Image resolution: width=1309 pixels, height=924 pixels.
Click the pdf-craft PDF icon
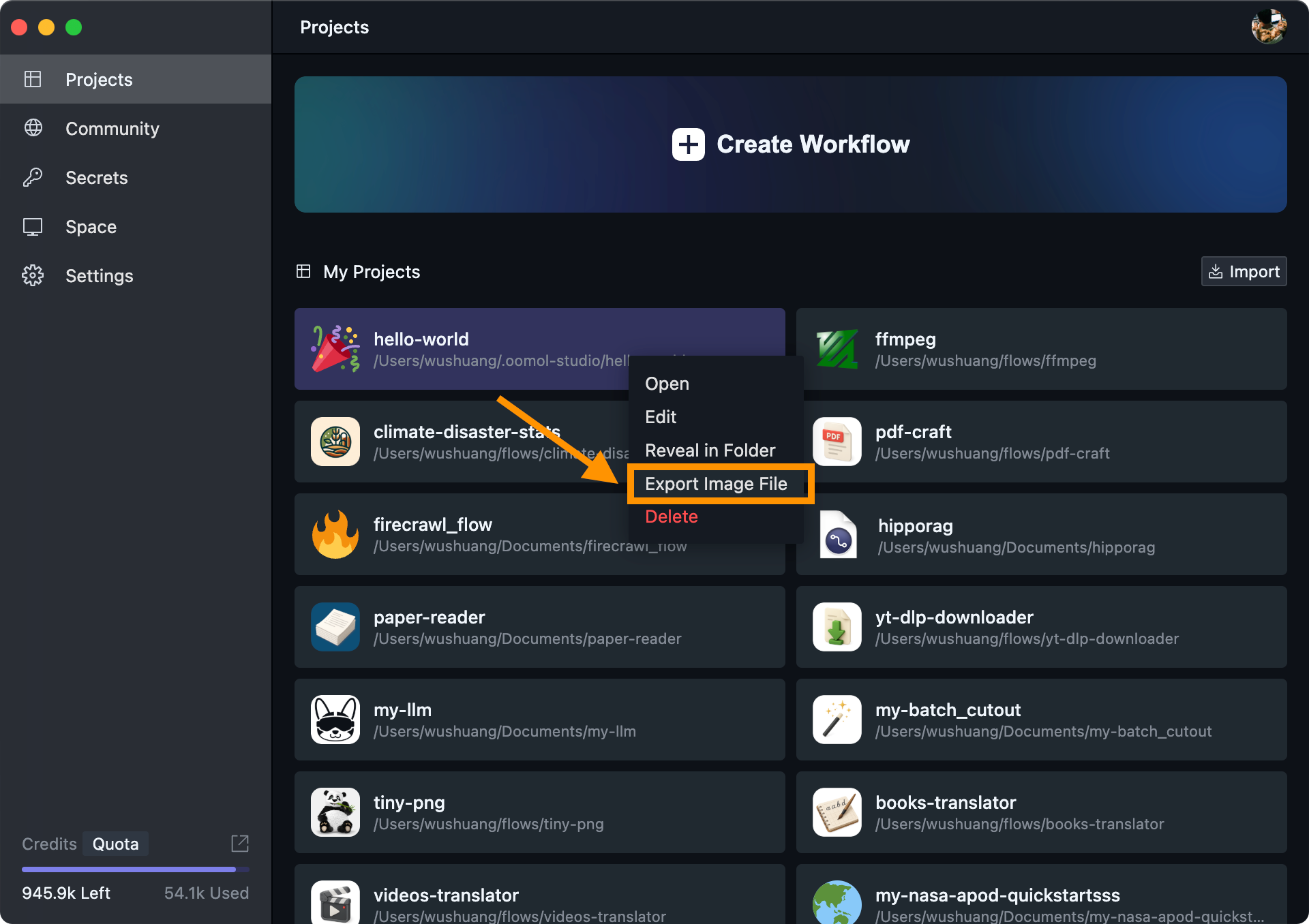point(837,442)
